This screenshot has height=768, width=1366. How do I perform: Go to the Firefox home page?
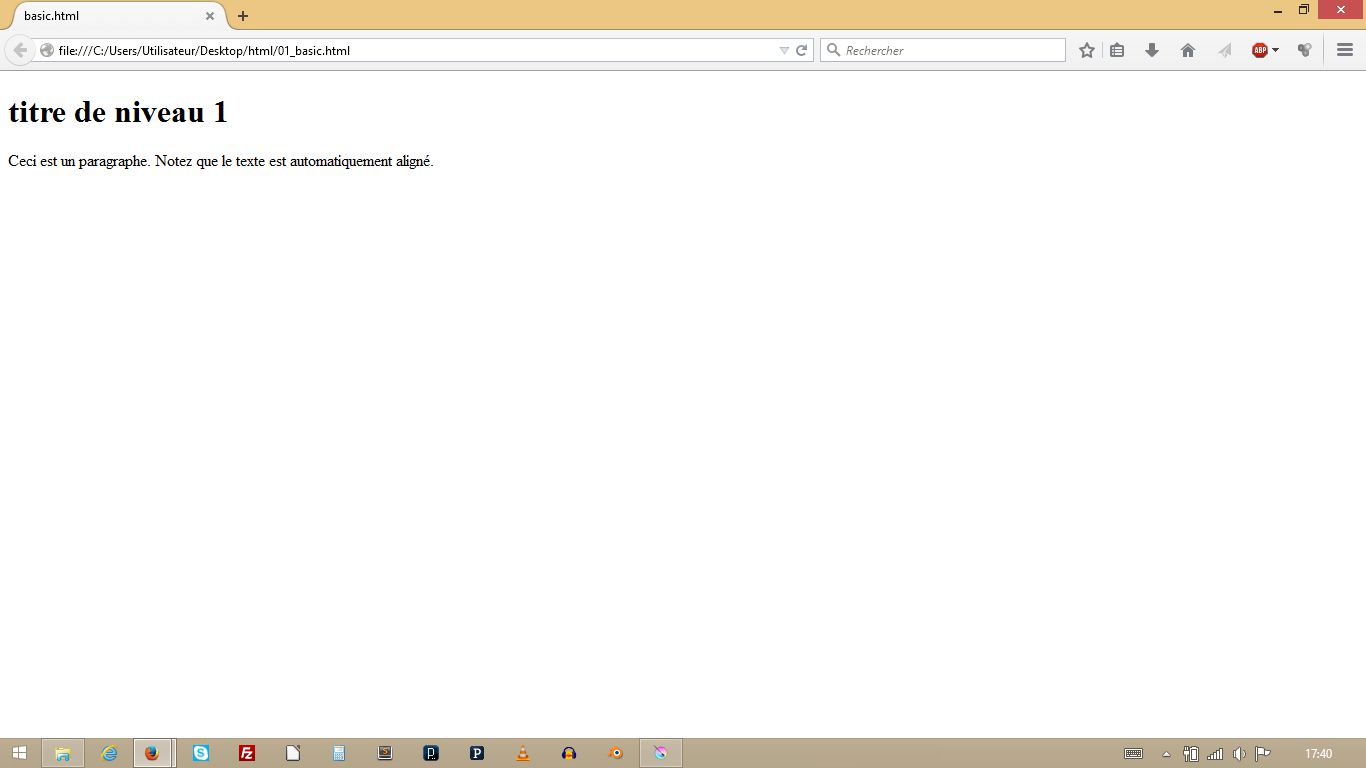tap(1188, 50)
